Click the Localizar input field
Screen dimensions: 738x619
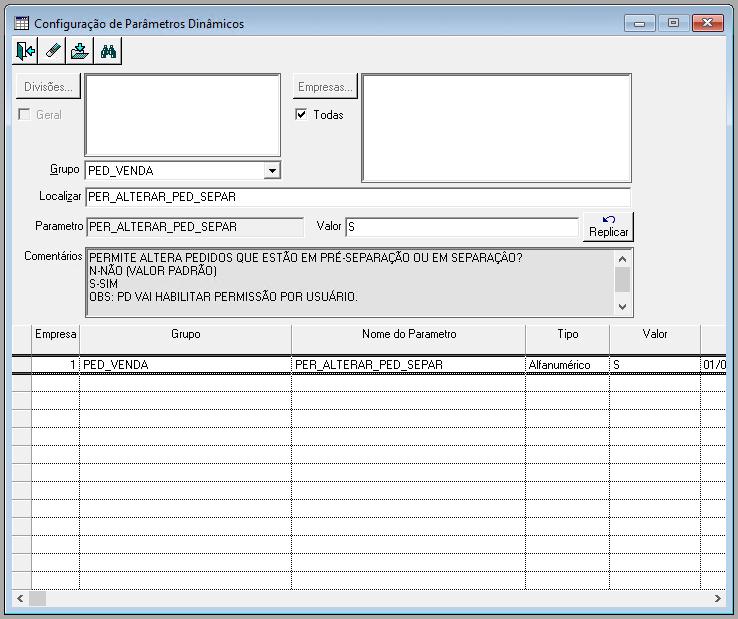click(x=358, y=197)
